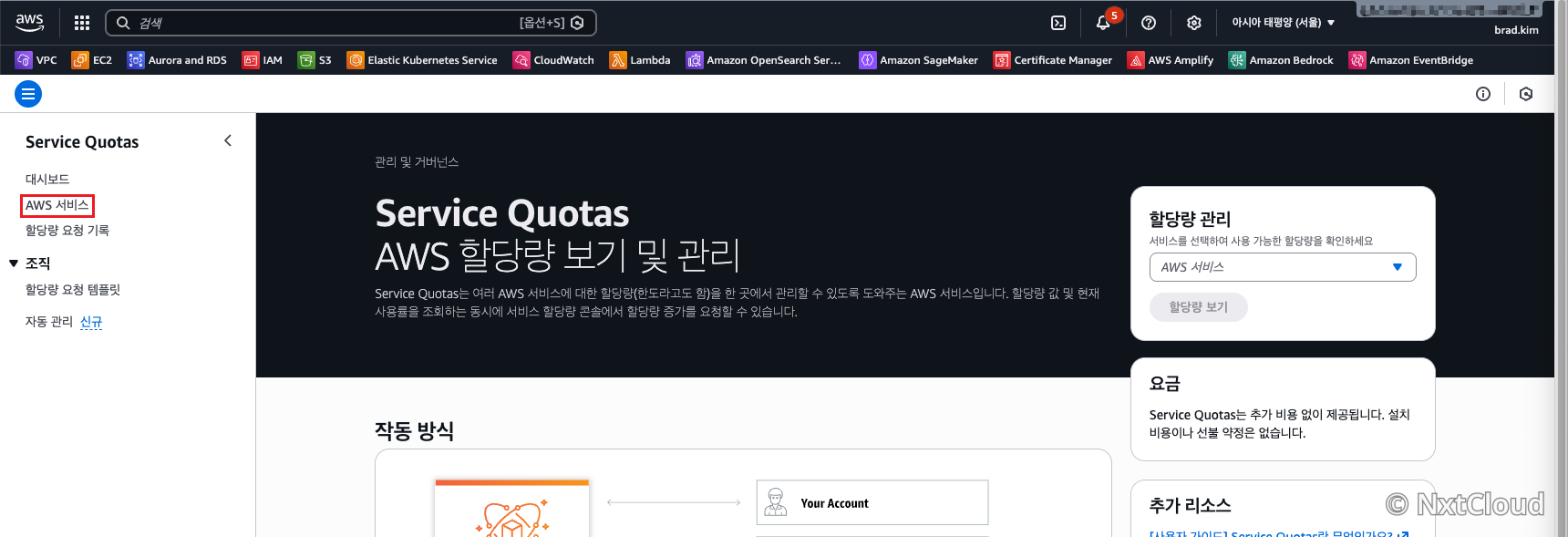Toggle the blue hamburger navigation button
The image size is (1568, 537).
pos(28,94)
